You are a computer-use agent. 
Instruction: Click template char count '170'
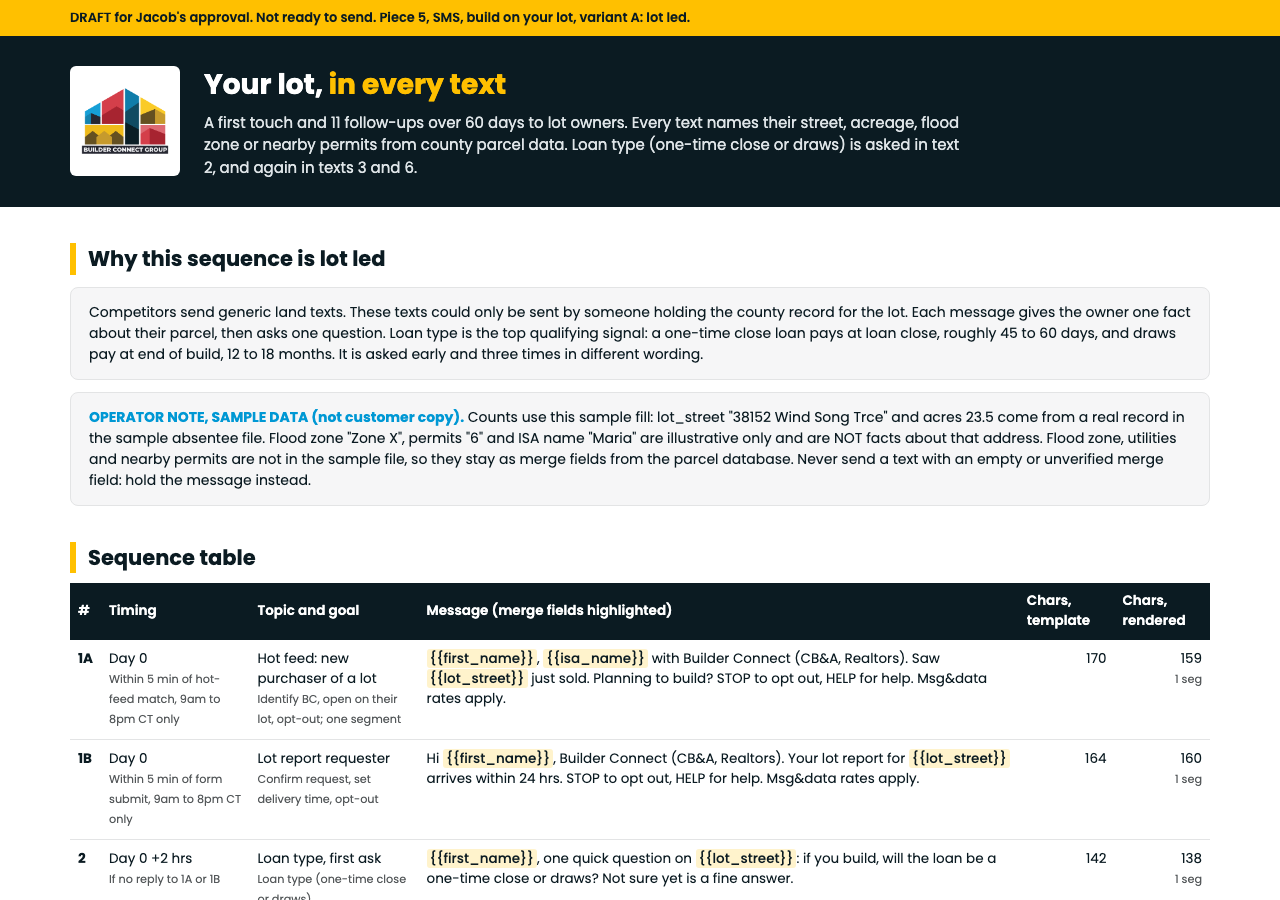pos(1096,658)
